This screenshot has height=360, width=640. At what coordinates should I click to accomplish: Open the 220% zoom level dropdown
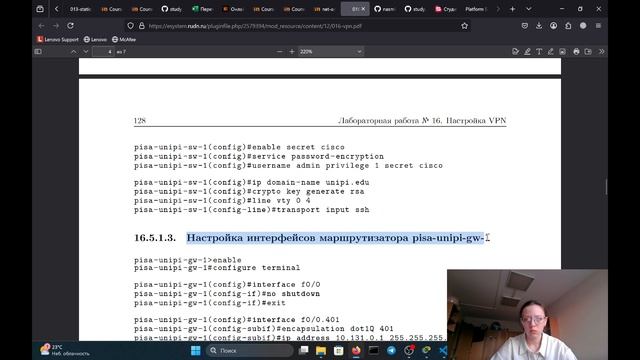pos(331,52)
